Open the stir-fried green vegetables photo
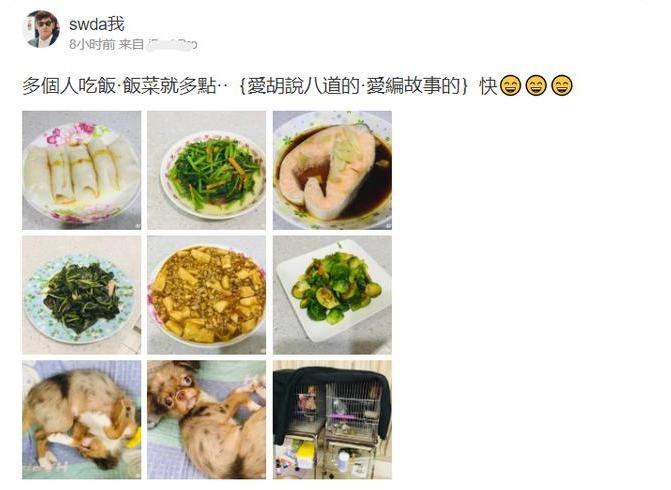The height and width of the screenshot is (490, 671). coord(207,170)
